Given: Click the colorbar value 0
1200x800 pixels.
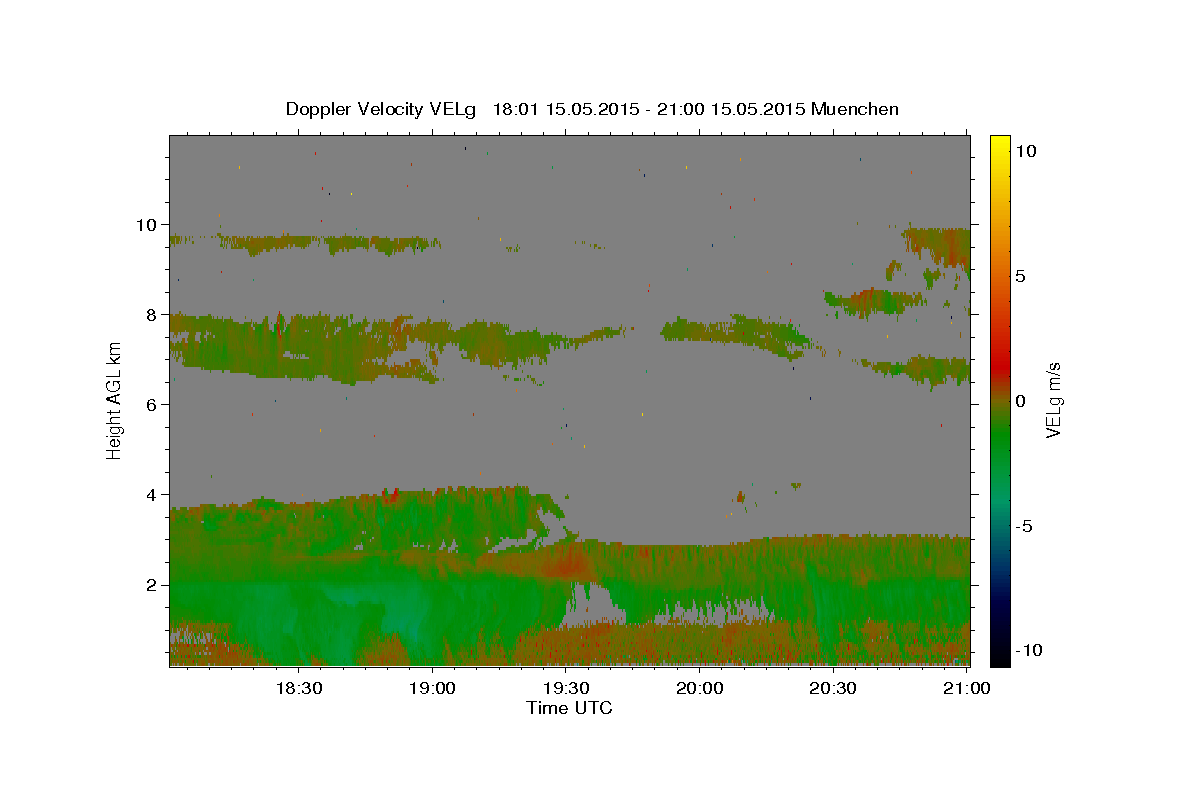Looking at the screenshot, I should coord(1022,400).
